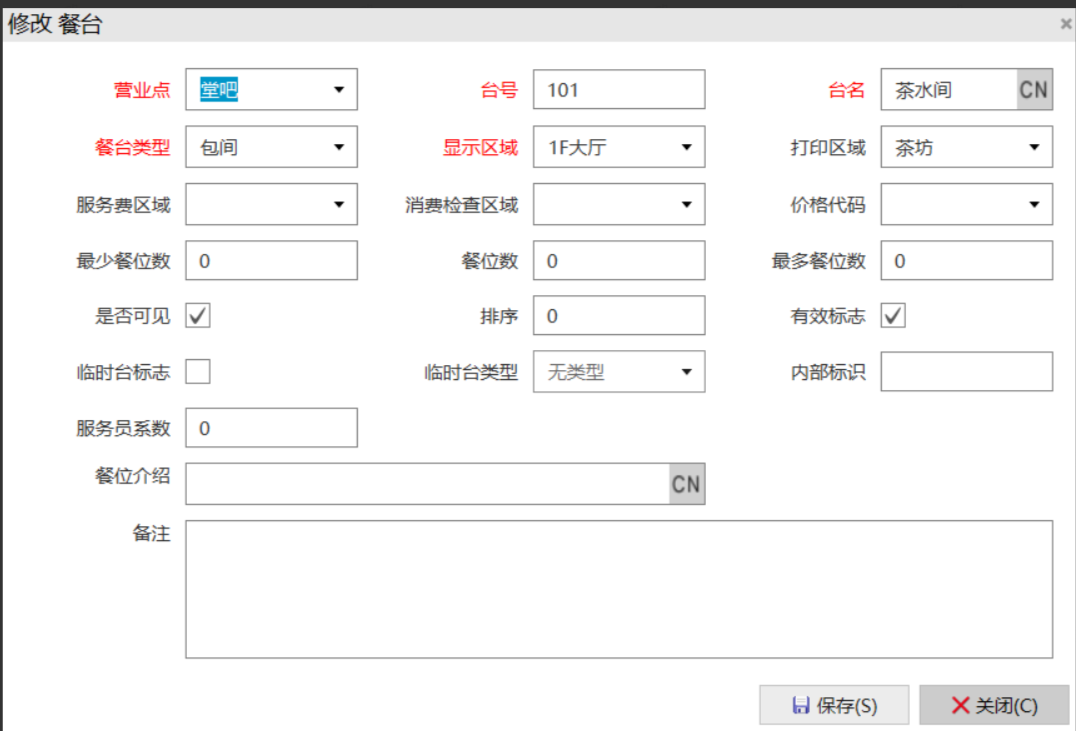
Task: Click the 关闭(C) button
Action: point(994,705)
